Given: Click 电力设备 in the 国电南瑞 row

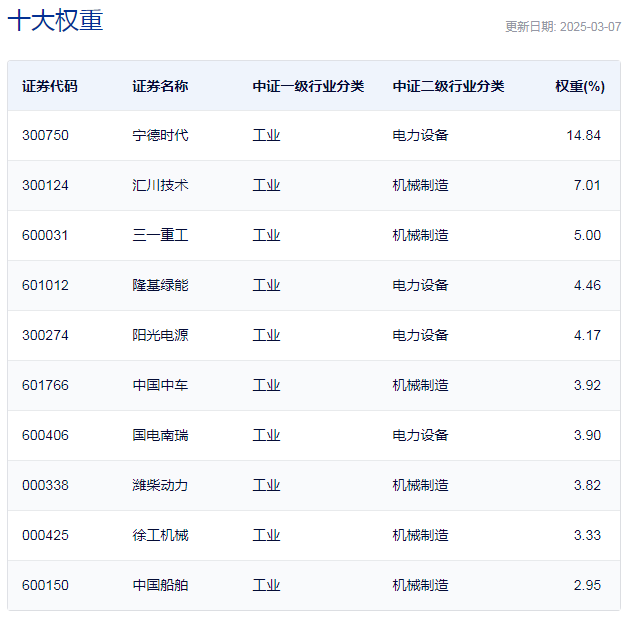Looking at the screenshot, I should 420,435.
